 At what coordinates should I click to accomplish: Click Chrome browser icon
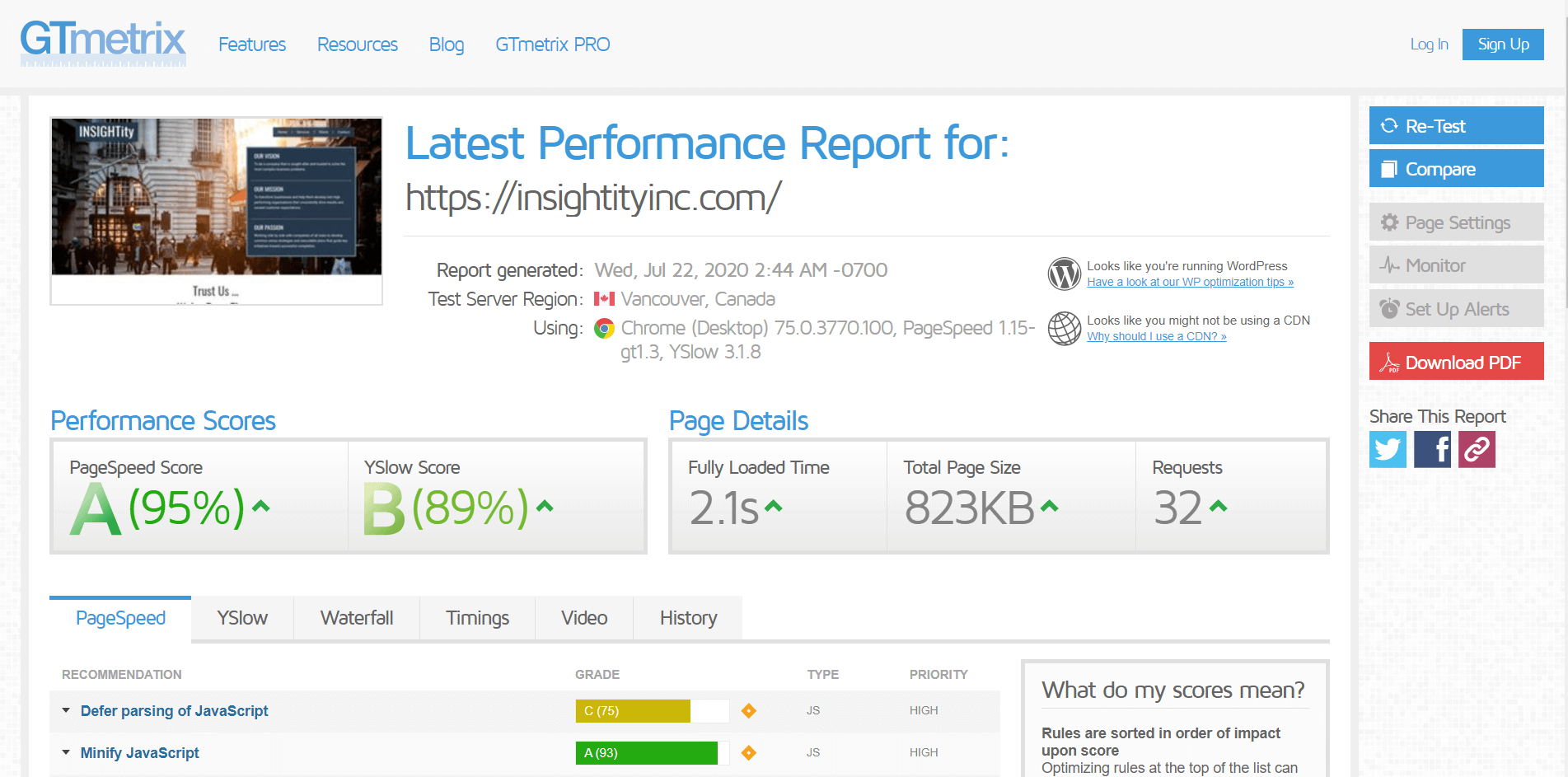604,329
